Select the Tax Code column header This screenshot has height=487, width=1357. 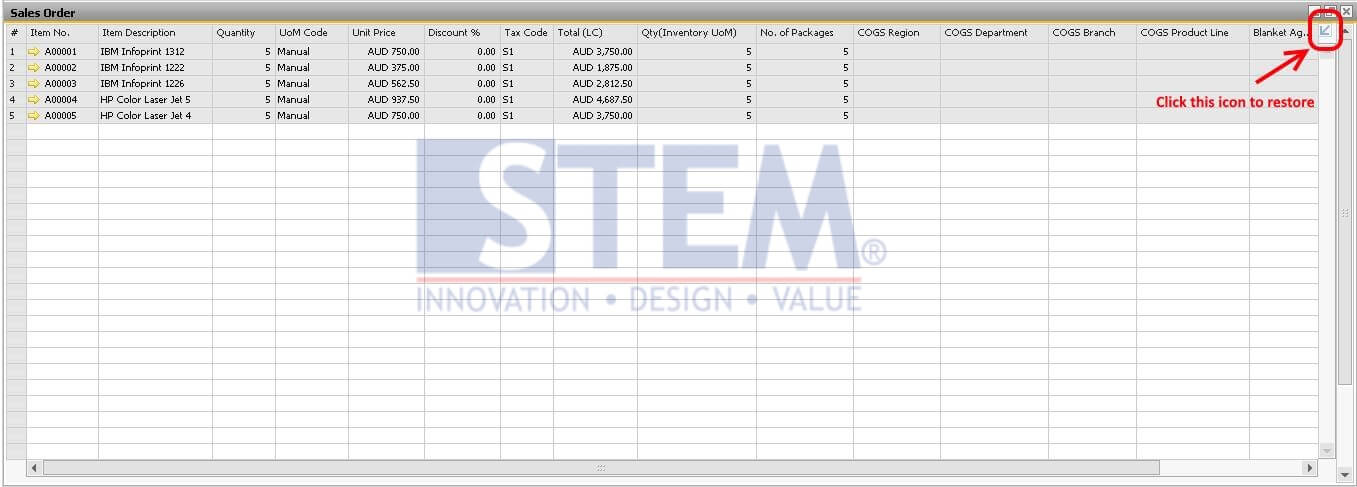(x=527, y=33)
